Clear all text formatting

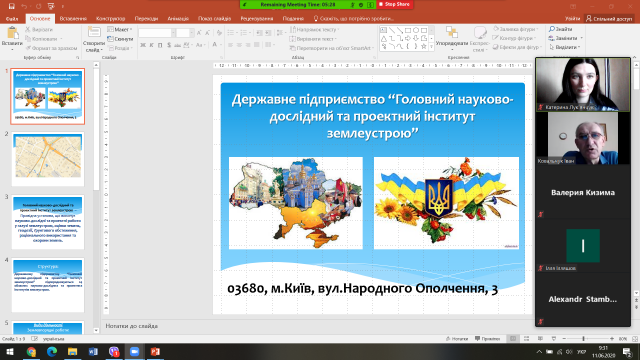click(219, 33)
